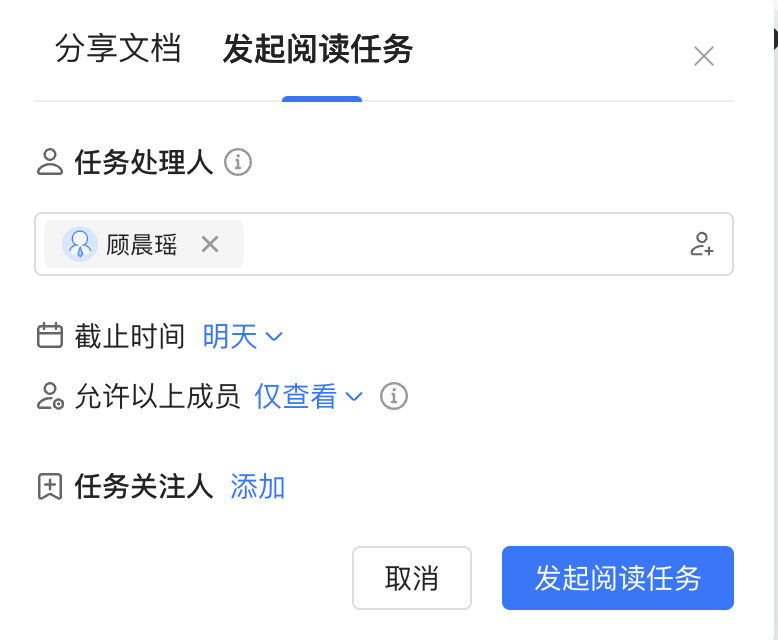The image size is (778, 640).
Task: Open the 明天 deadline dropdown
Action: pos(242,336)
